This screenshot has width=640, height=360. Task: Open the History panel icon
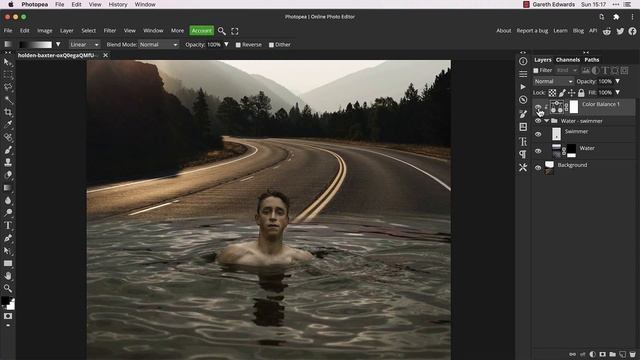coord(523,100)
